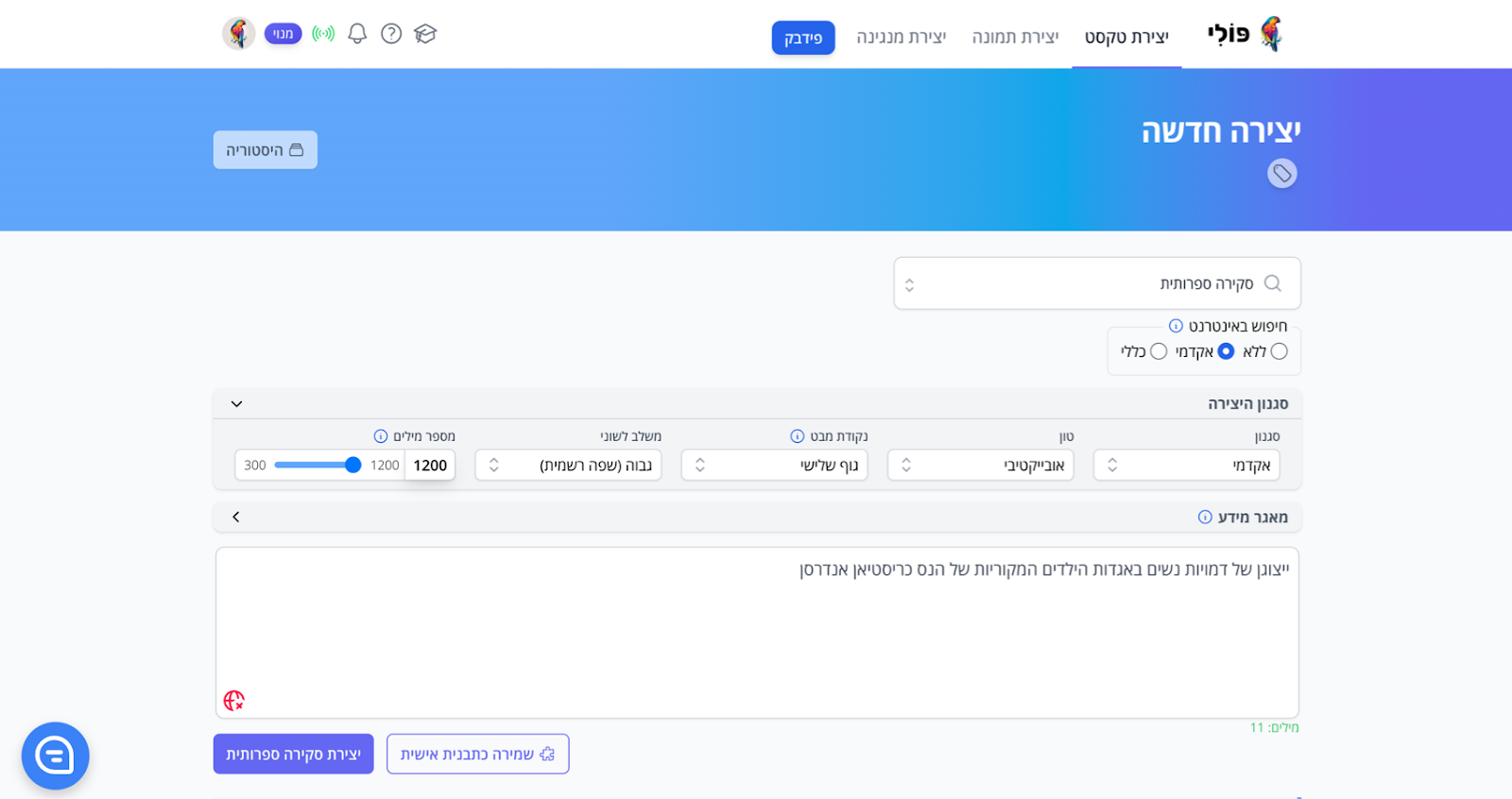Open the סגנון dropdown showing אקדמי
This screenshot has height=799, width=1512.
pyautogui.click(x=1186, y=466)
